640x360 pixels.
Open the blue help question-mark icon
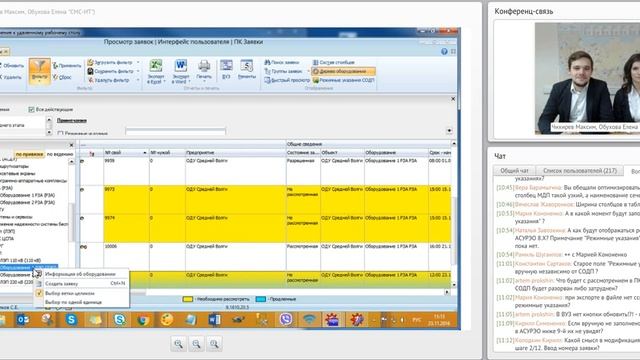(444, 51)
